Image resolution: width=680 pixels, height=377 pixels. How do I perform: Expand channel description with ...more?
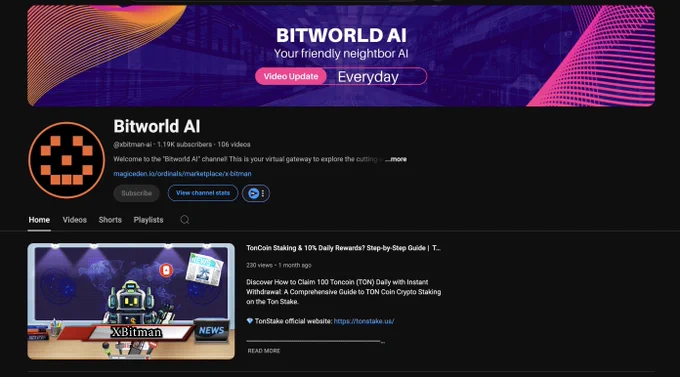coord(396,159)
